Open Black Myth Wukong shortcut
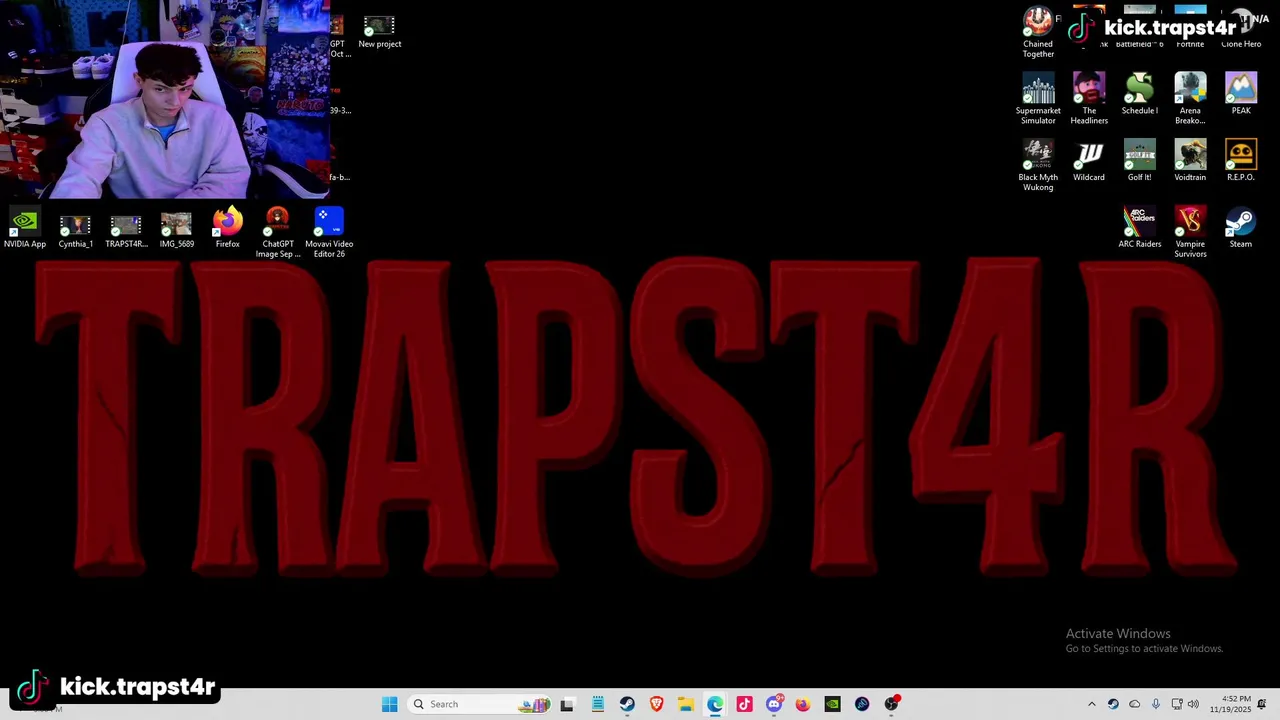1280x720 pixels. pos(1038,166)
